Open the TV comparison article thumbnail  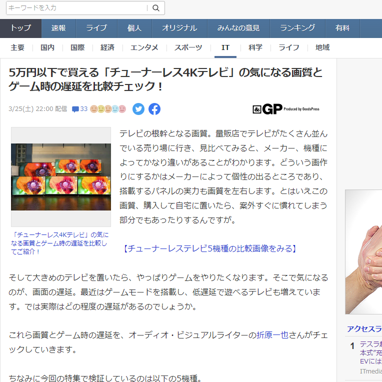point(61,177)
